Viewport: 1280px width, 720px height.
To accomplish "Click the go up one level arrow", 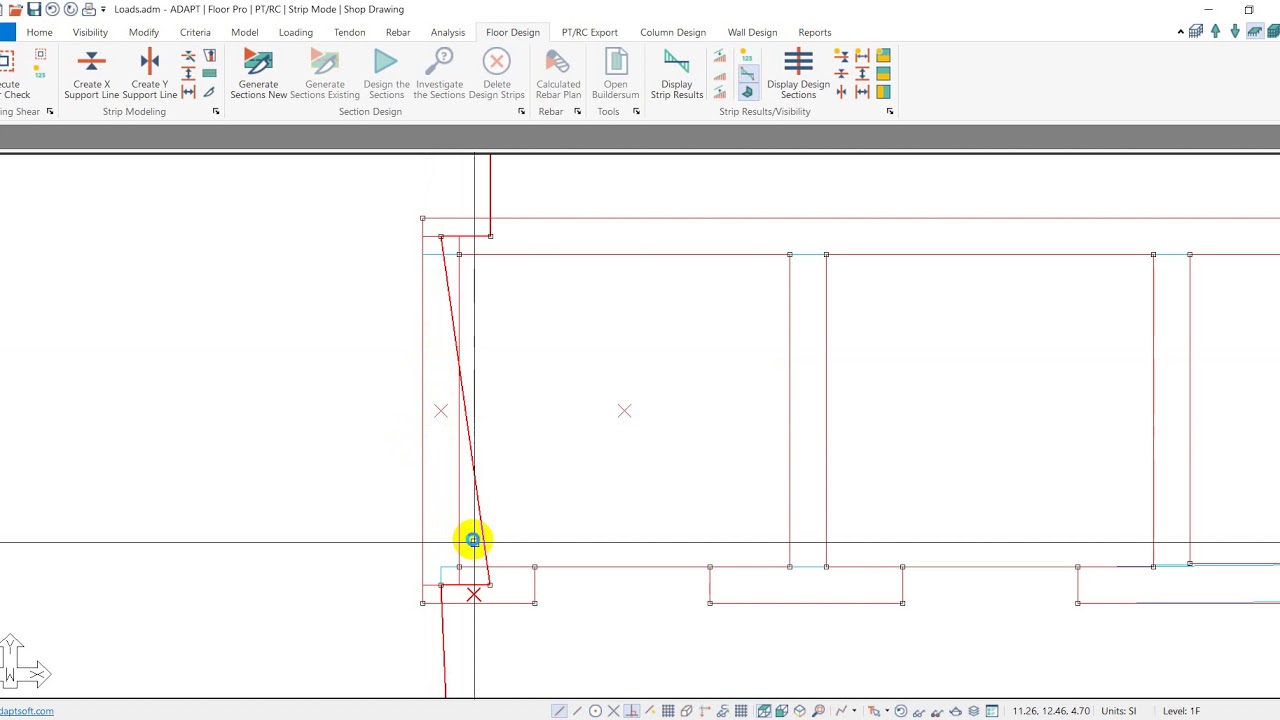I will pyautogui.click(x=1215, y=32).
